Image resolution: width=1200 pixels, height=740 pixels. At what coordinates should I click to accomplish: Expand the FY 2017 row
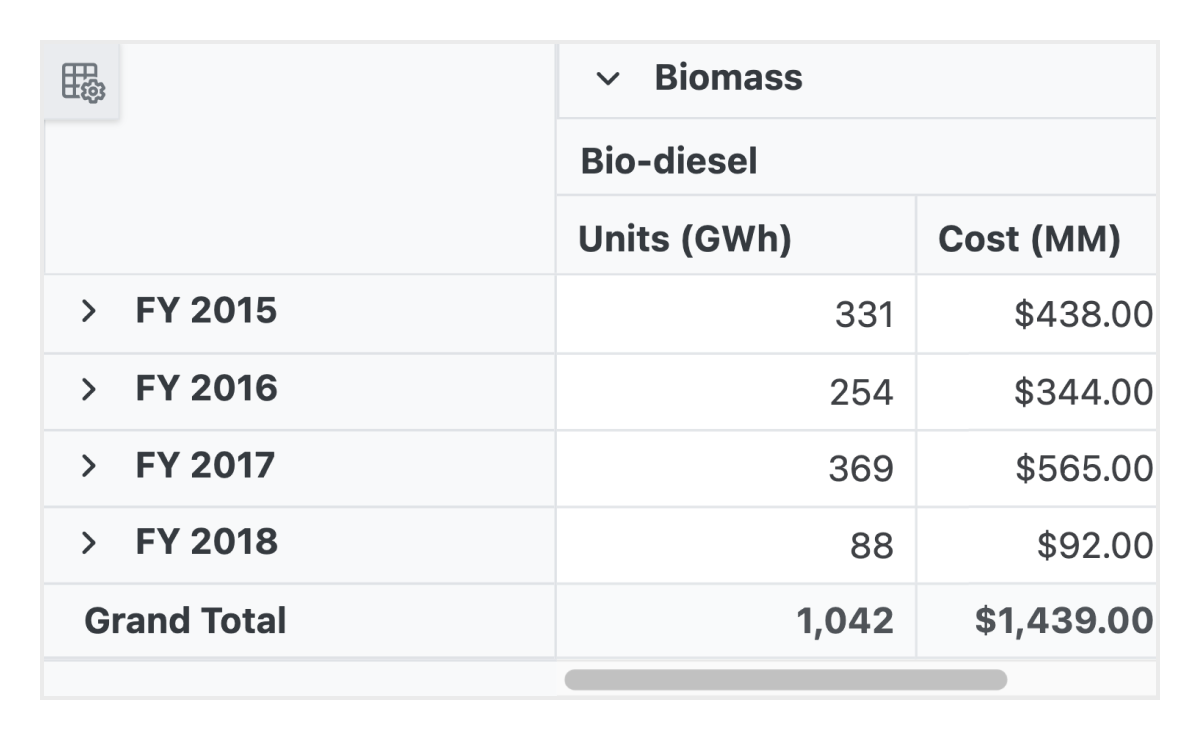coord(89,466)
